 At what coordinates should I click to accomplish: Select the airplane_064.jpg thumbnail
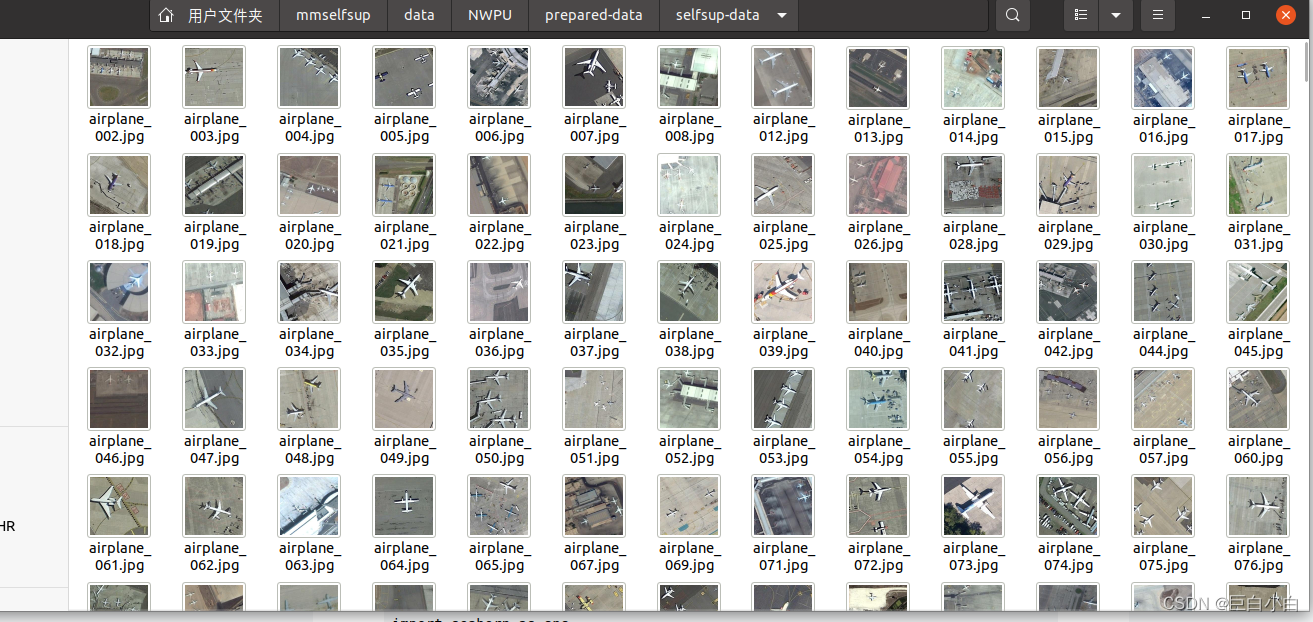point(404,505)
